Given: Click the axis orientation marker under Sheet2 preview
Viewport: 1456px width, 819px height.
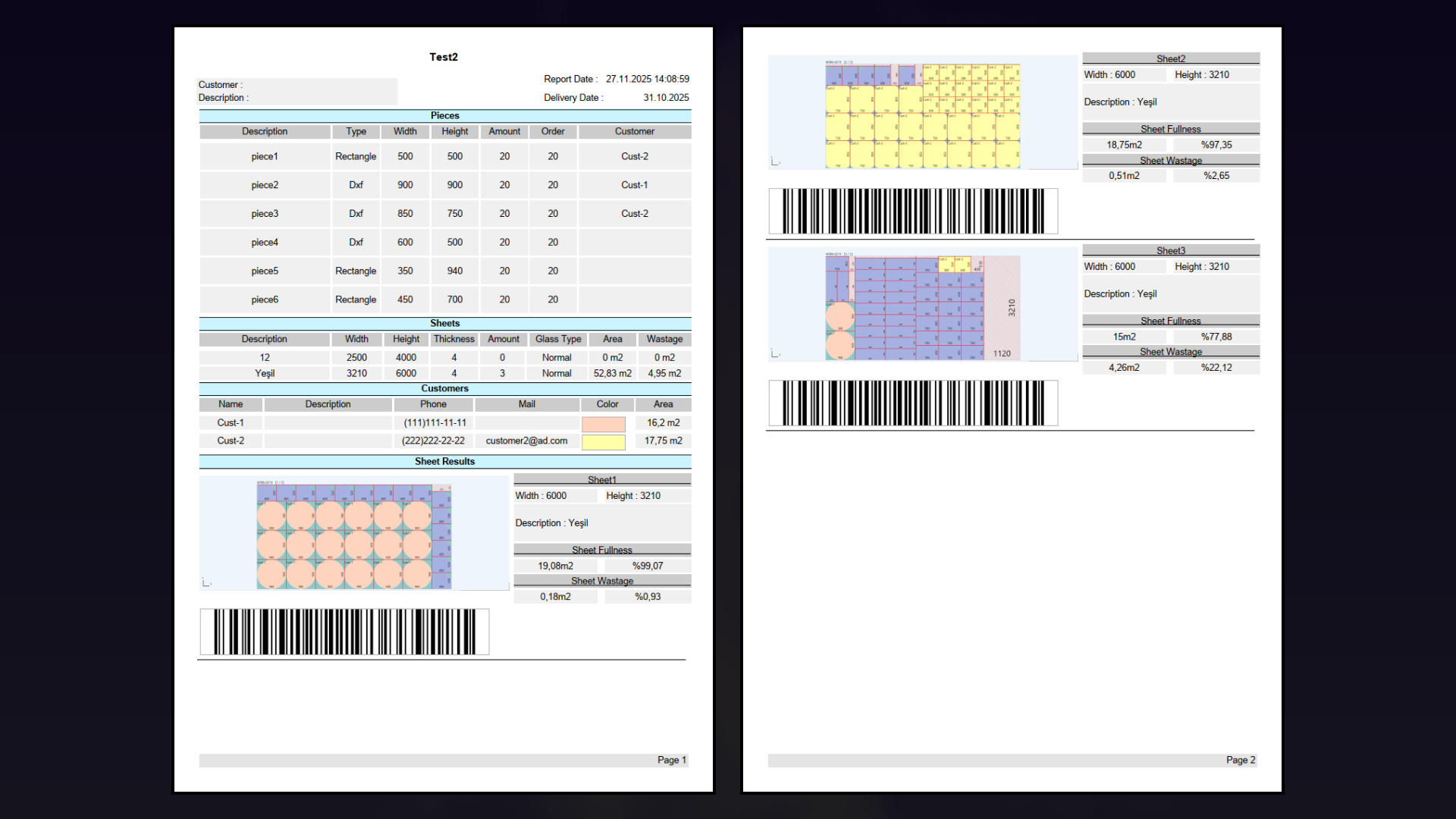Looking at the screenshot, I should click(773, 161).
